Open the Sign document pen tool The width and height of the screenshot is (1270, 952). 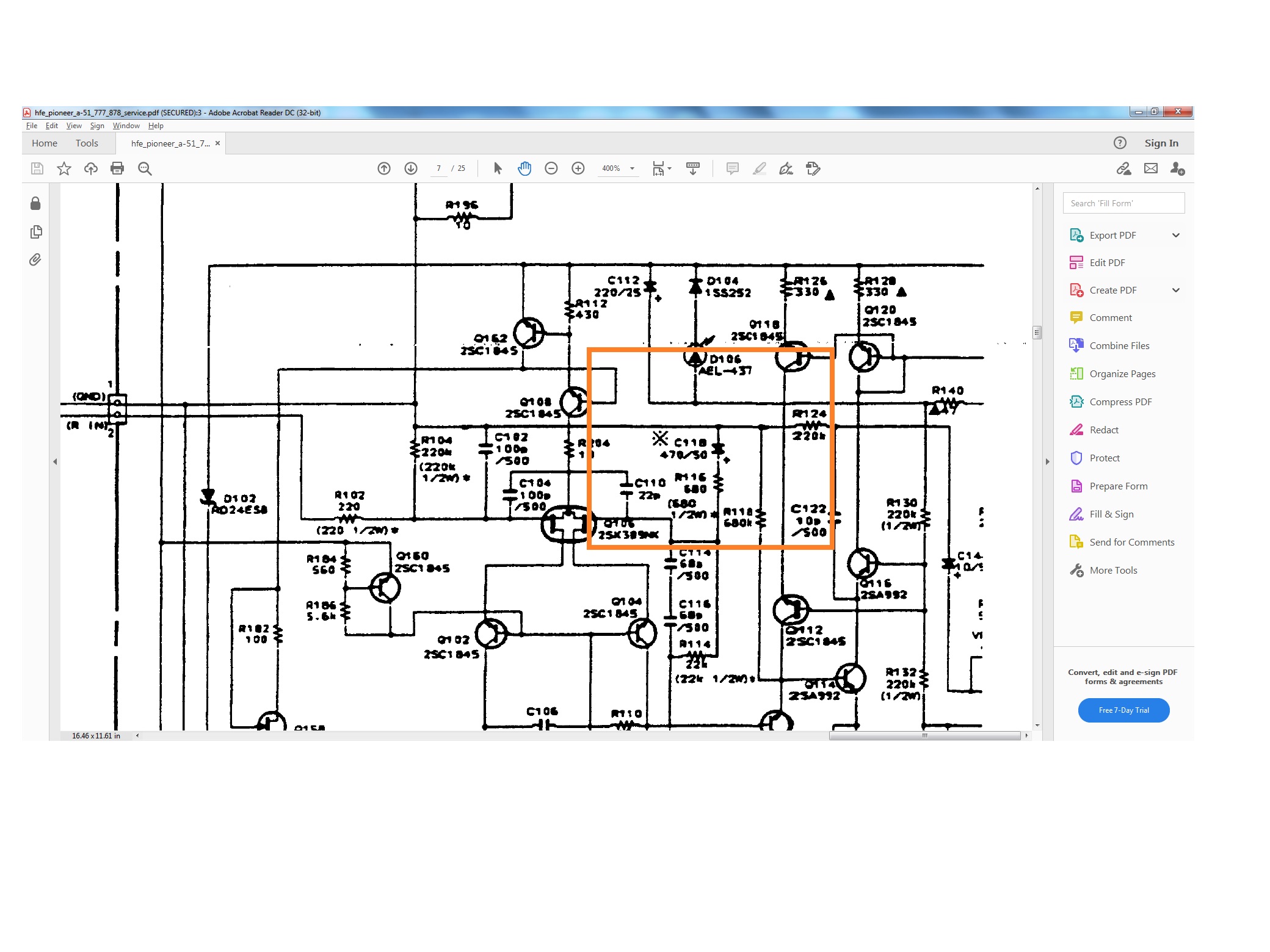point(786,168)
